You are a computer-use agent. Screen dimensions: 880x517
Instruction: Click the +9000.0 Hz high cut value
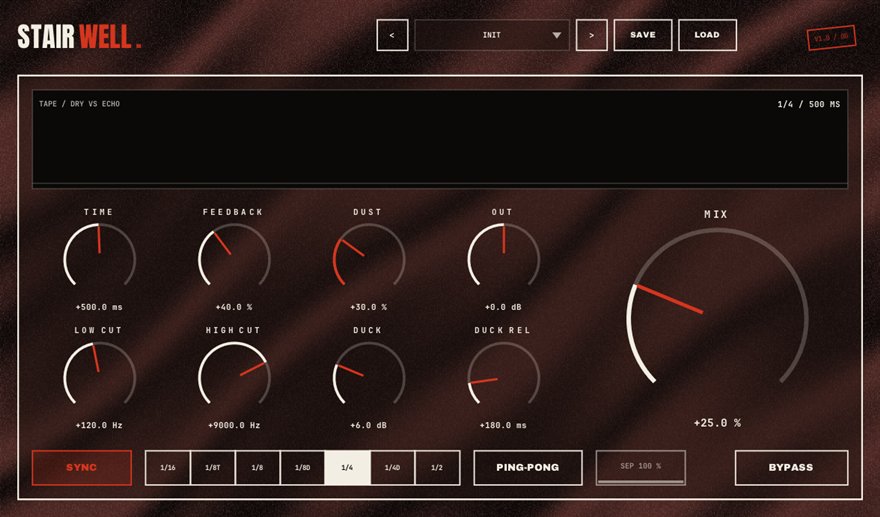coord(234,426)
